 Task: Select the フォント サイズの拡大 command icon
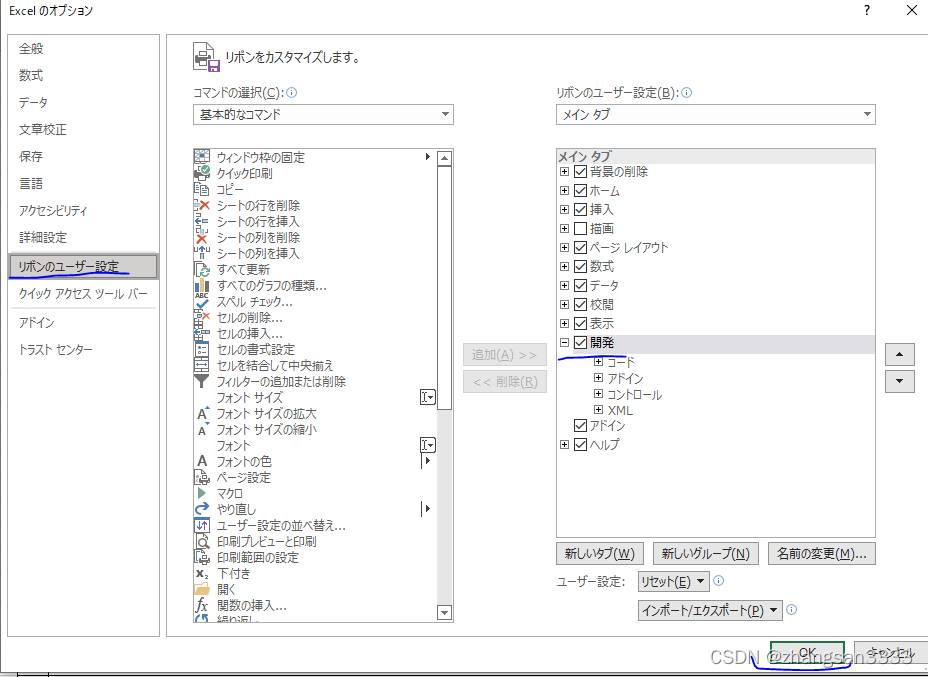(x=202, y=414)
